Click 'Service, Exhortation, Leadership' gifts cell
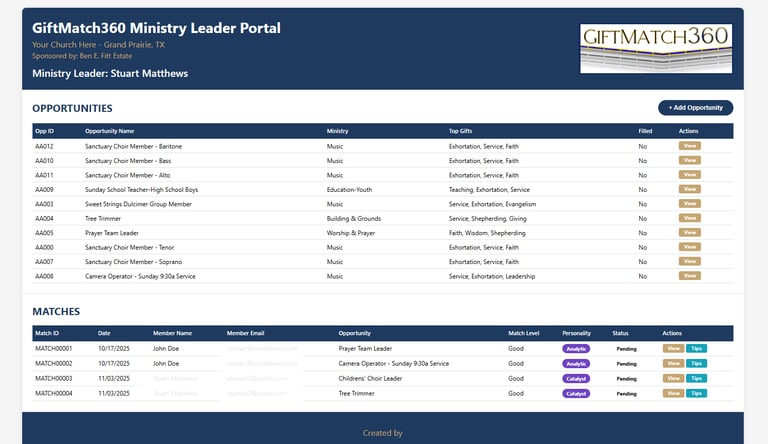 (492, 276)
